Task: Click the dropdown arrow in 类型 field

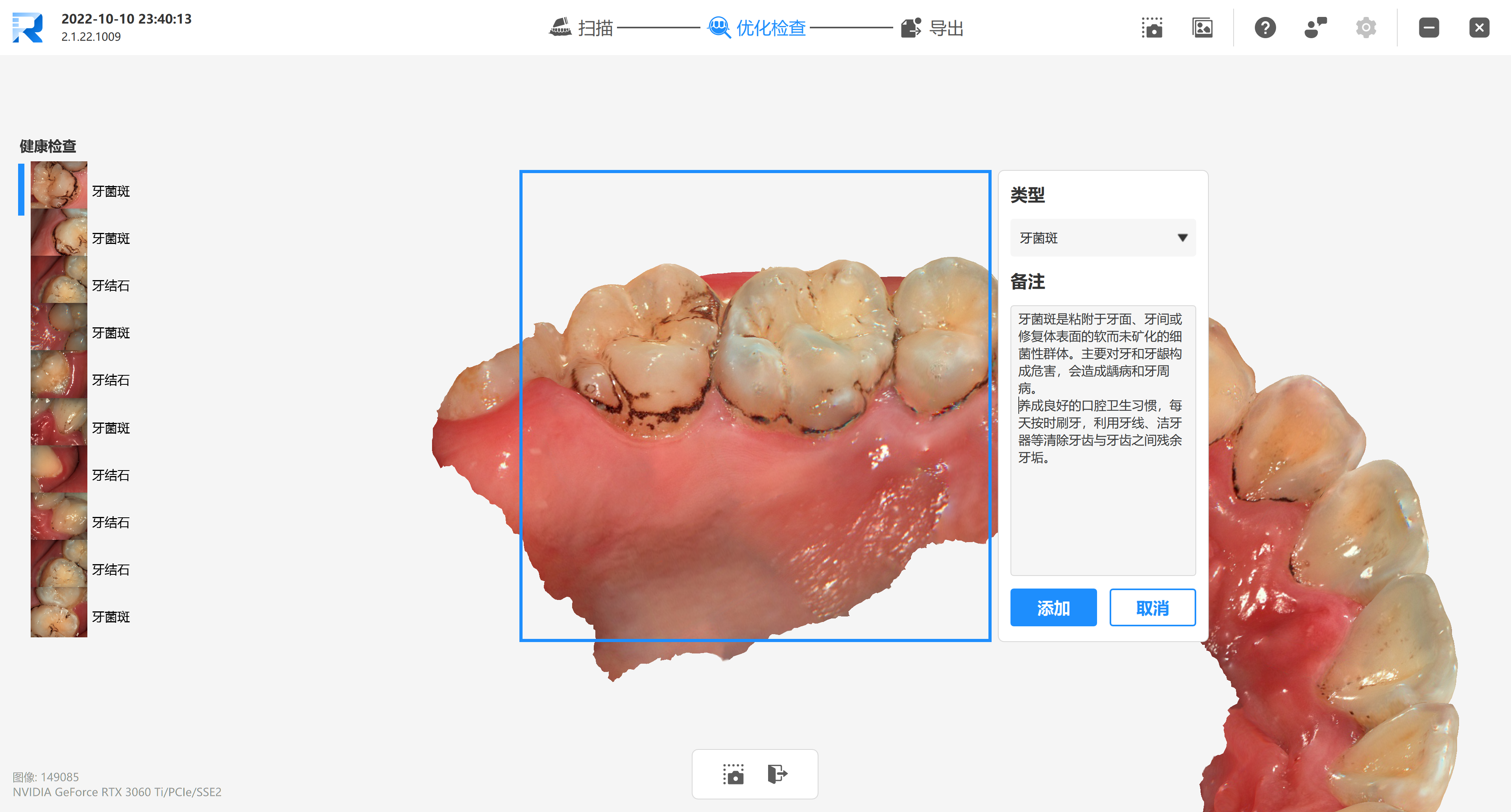Action: (1182, 238)
